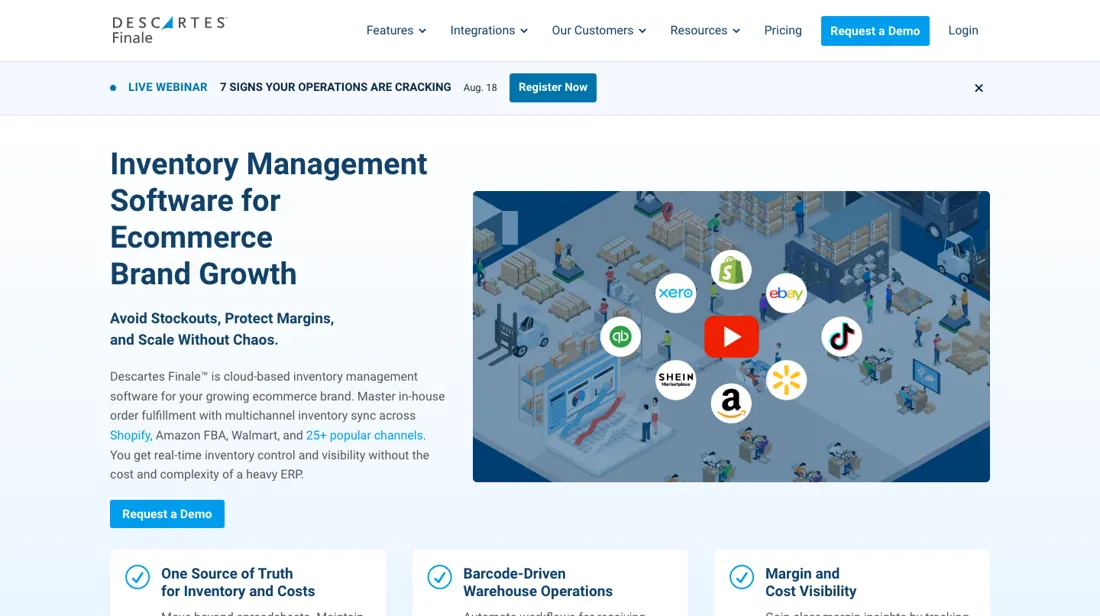
Task: Click the Avoid Stockouts, Protect Margins subheading
Action: click(x=222, y=329)
